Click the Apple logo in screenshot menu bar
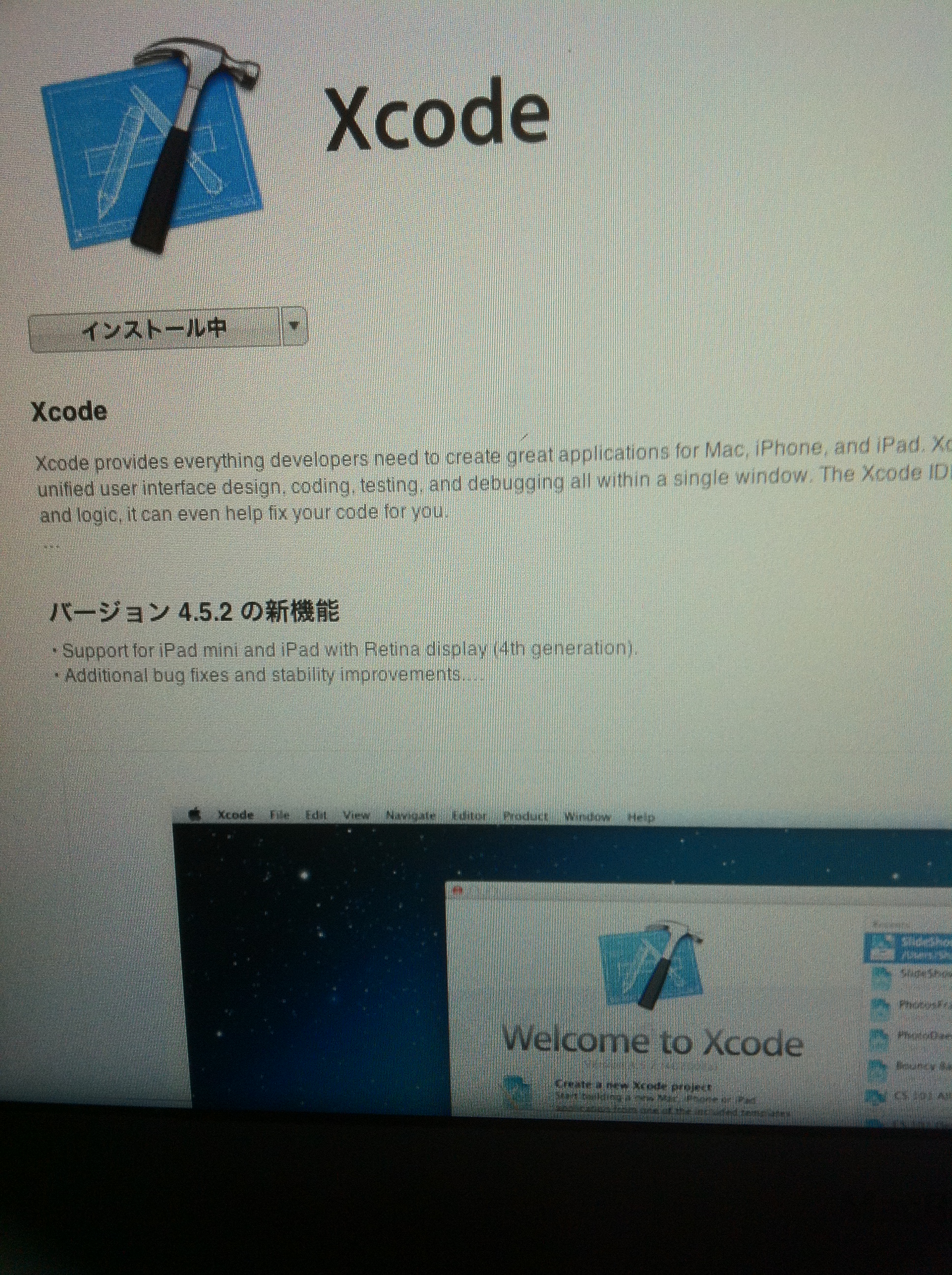952x1275 pixels. click(x=196, y=814)
